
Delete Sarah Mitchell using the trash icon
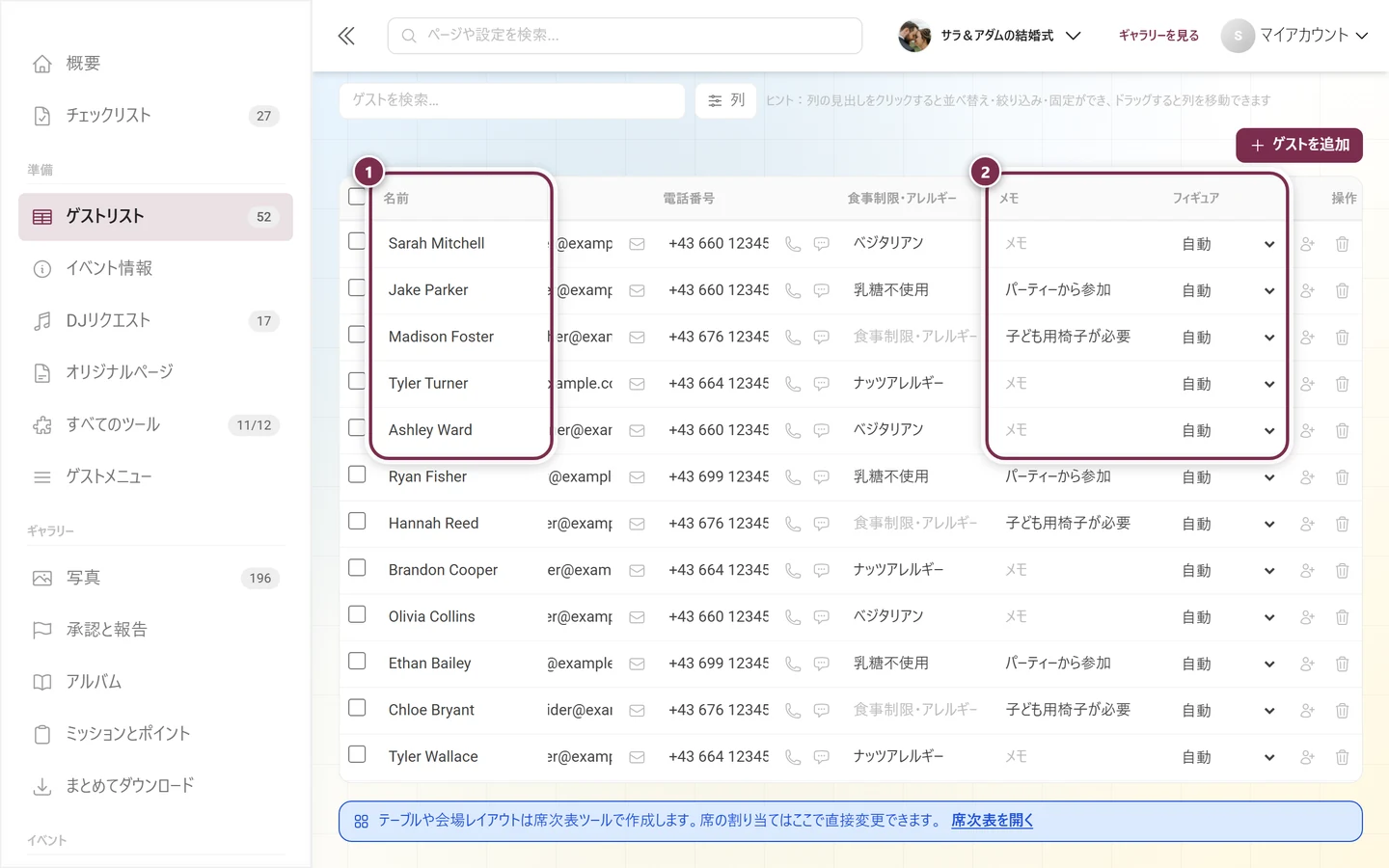click(1342, 244)
